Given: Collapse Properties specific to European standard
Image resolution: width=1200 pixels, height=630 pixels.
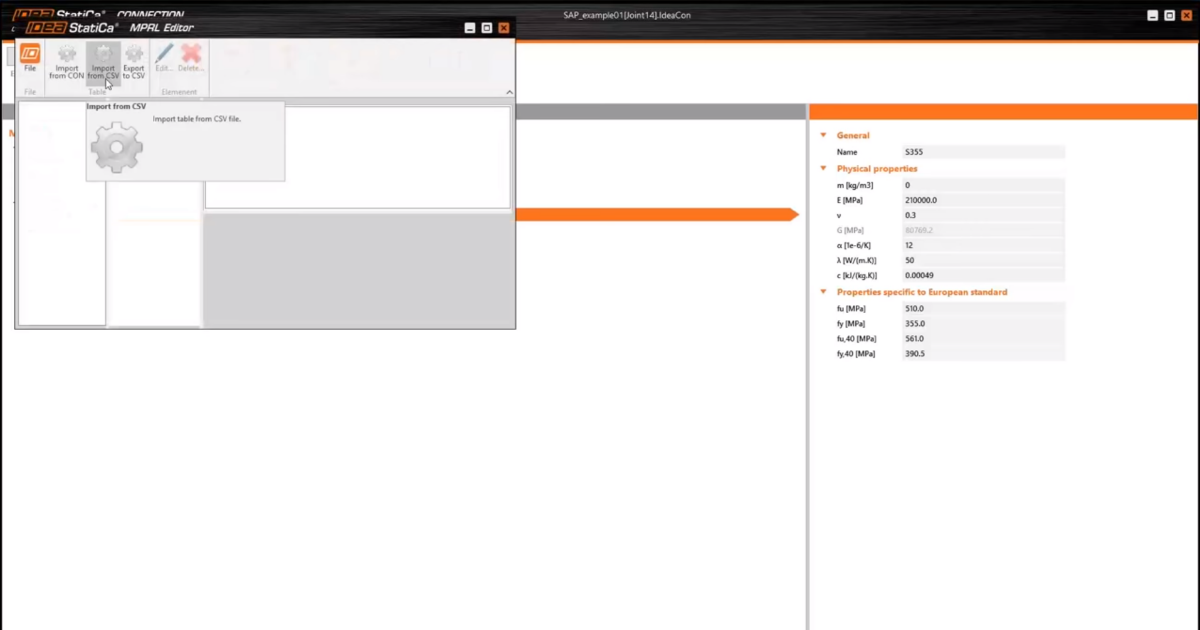Looking at the screenshot, I should tap(824, 292).
